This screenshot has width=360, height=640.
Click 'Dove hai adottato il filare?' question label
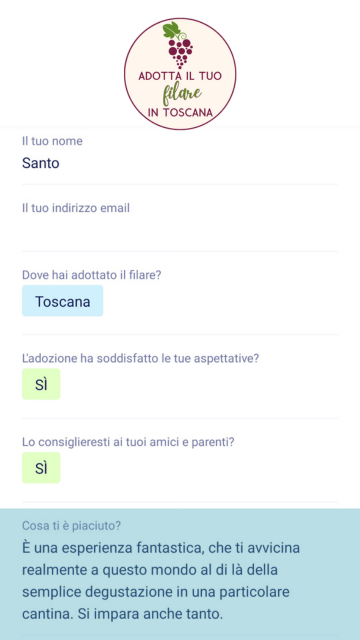pyautogui.click(x=92, y=275)
